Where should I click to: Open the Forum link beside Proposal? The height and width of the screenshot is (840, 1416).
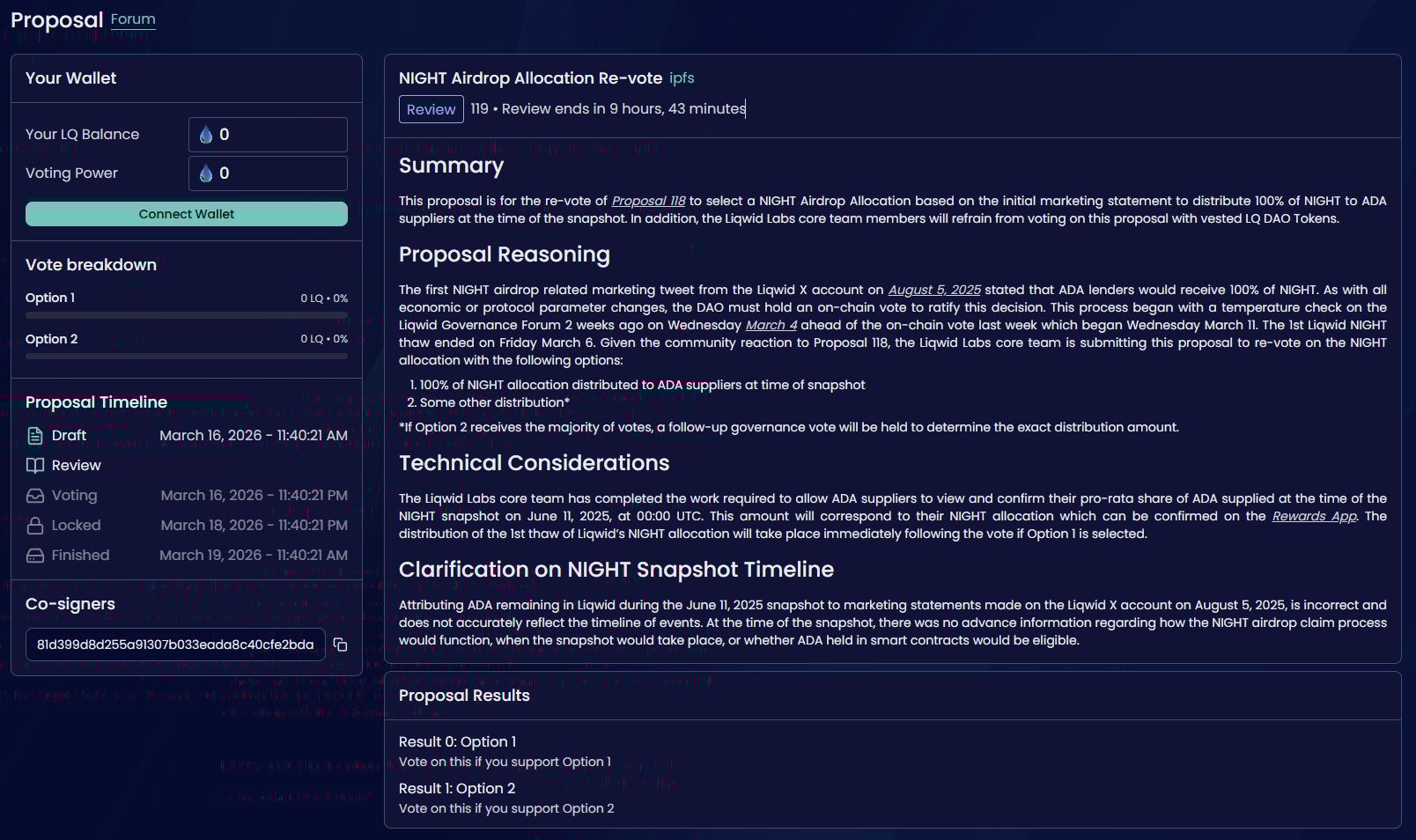(133, 19)
